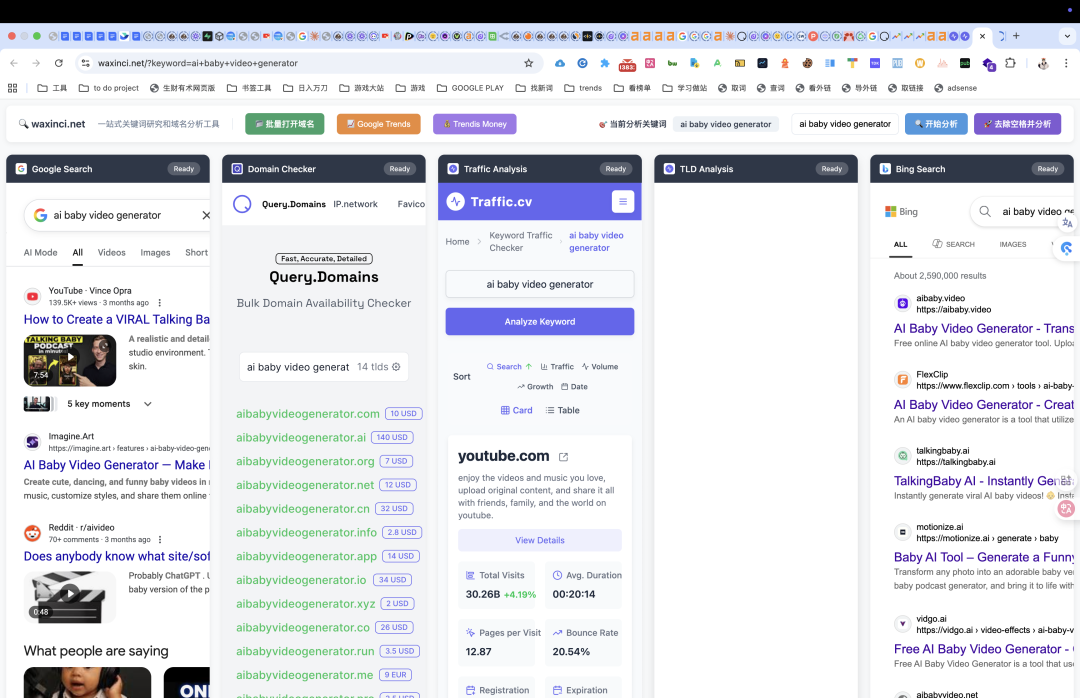The height and width of the screenshot is (698, 1080).
Task: Open the GOOGLE PLAY bookmark folder
Action: click(x=470, y=88)
